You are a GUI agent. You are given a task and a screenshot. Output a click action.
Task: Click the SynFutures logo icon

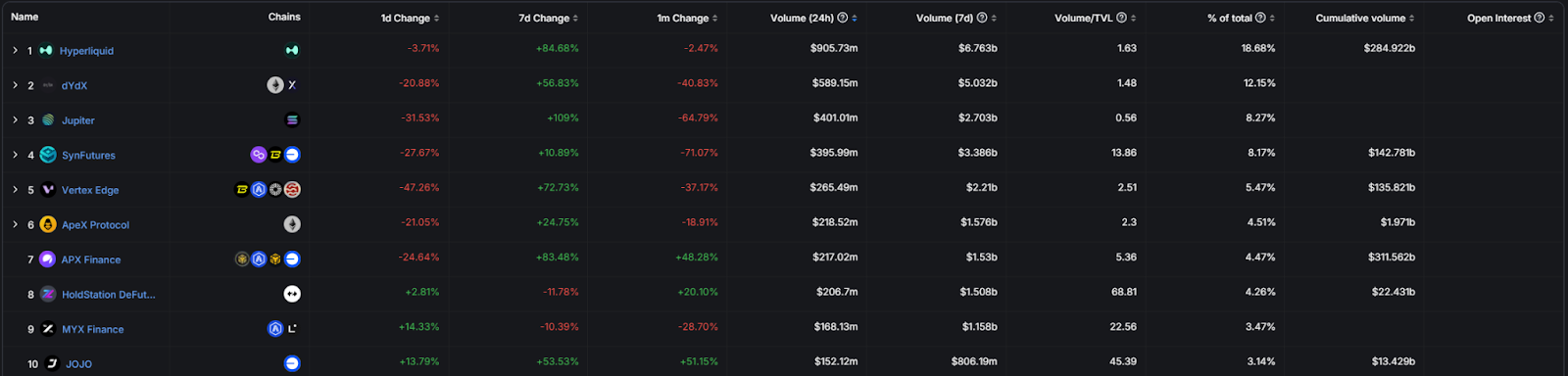click(48, 155)
